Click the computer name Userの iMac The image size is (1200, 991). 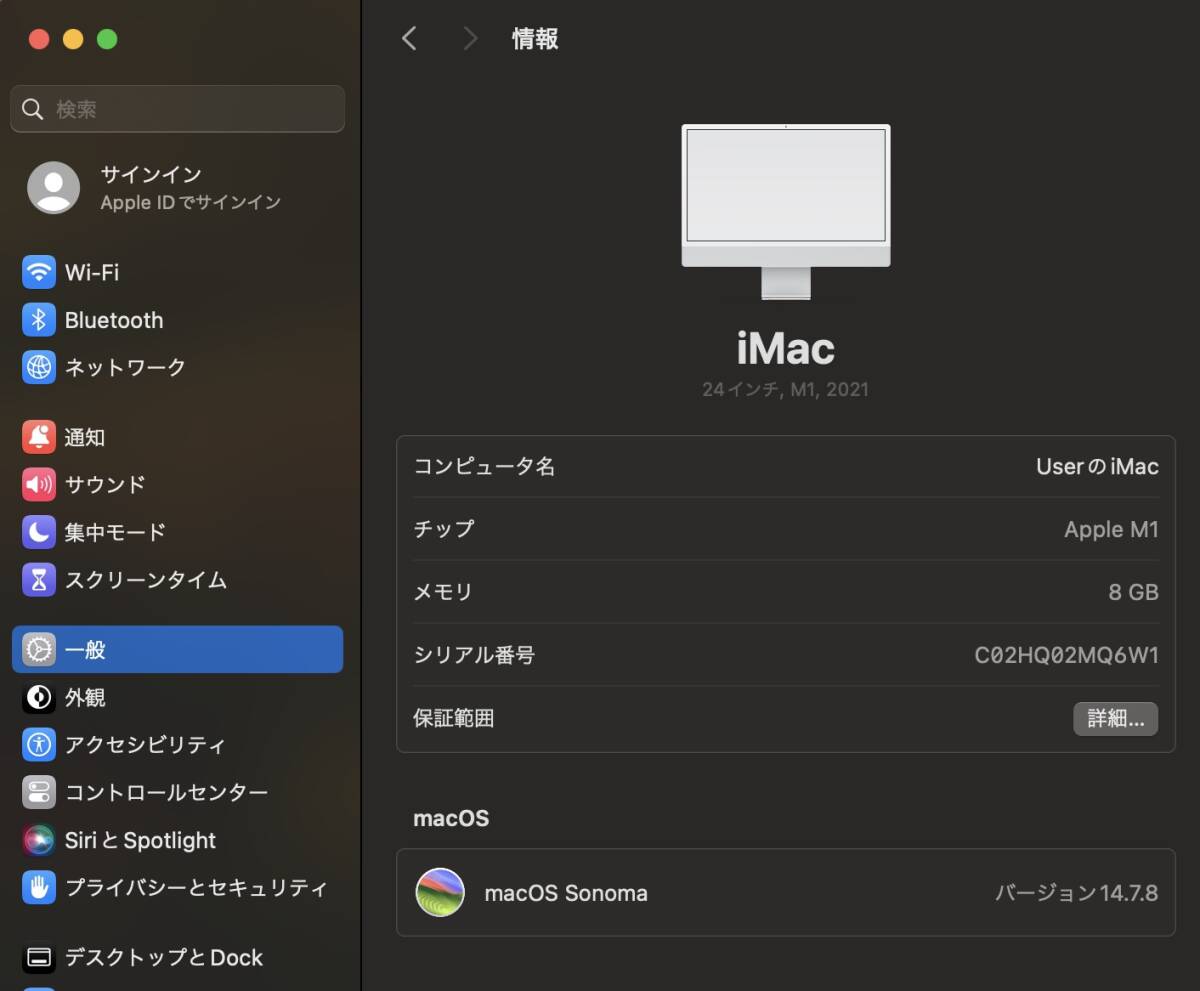tap(1096, 467)
